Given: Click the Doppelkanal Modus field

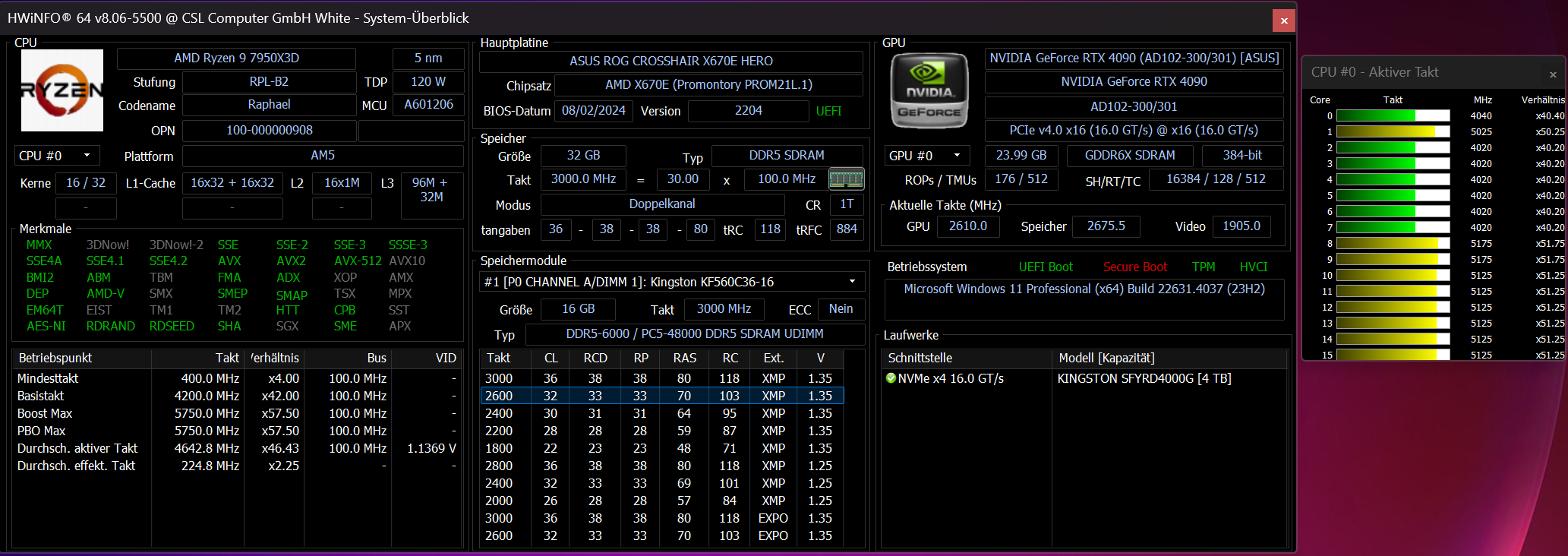Looking at the screenshot, I should [662, 204].
